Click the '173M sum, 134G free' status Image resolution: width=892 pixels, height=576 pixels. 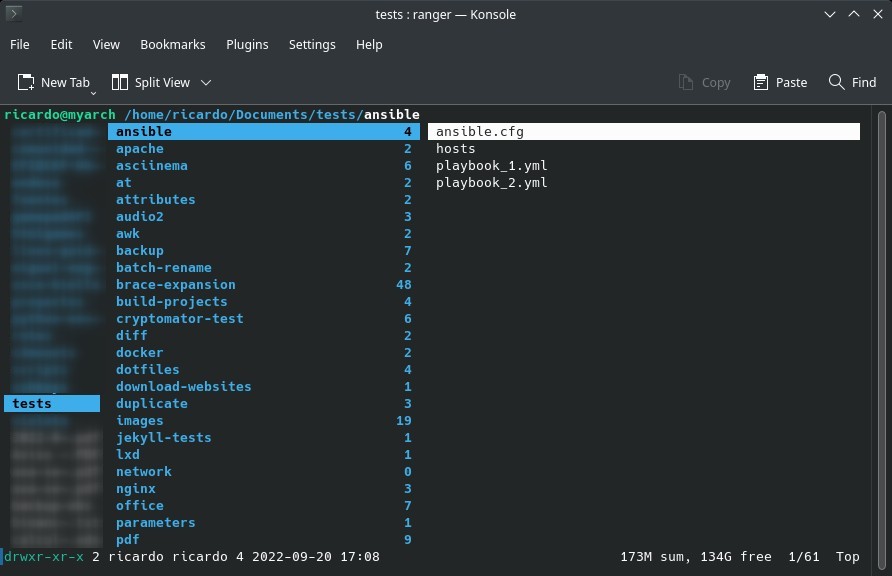click(696, 557)
